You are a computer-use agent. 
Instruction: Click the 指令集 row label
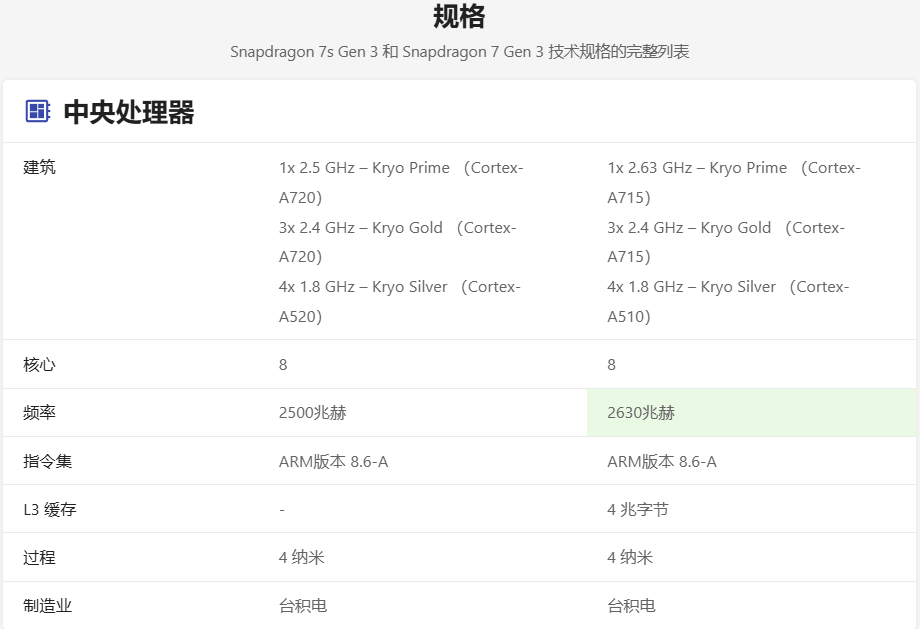48,461
